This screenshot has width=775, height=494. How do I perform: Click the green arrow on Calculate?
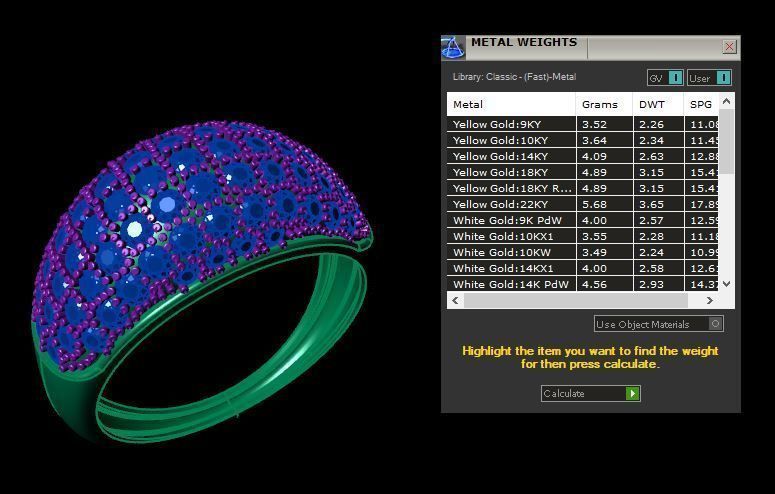pyautogui.click(x=633, y=393)
